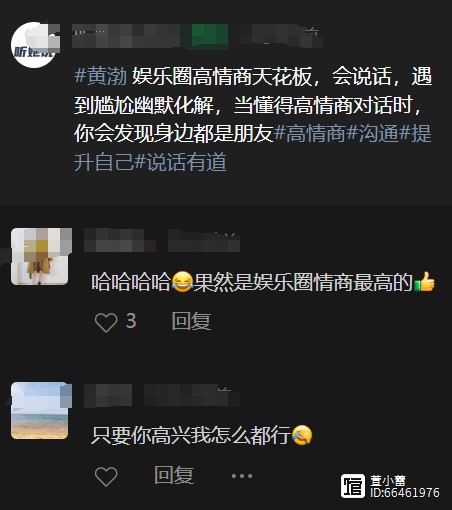Click the thumbs-up emoji in first comment
The image size is (452, 510).
424,282
